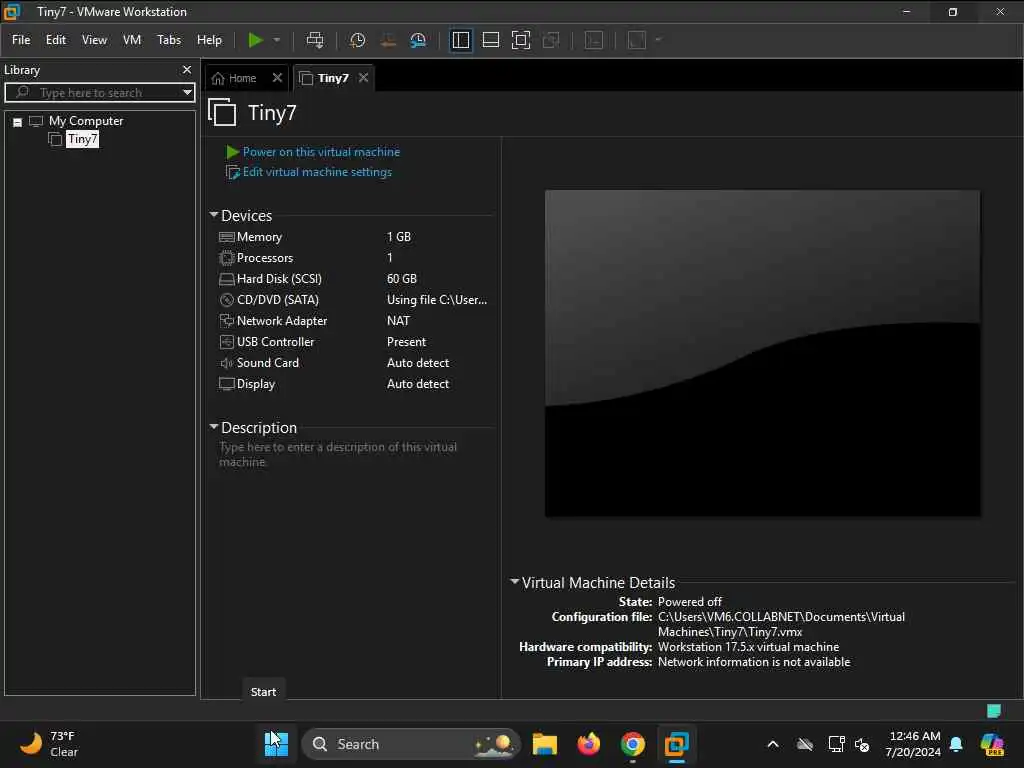This screenshot has width=1024, height=768.
Task: Close the Tiny7 tab
Action: click(x=364, y=78)
